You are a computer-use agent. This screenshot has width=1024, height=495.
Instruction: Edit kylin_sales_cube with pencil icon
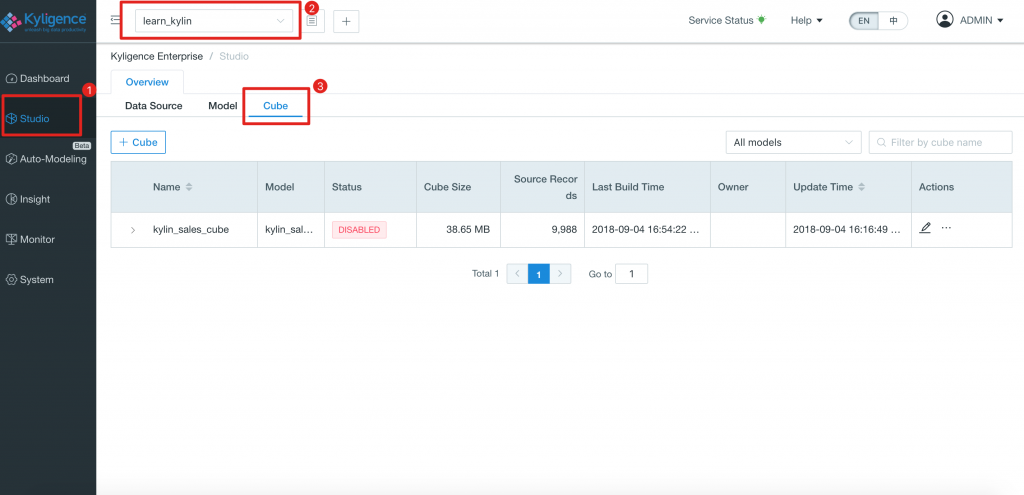click(x=925, y=229)
